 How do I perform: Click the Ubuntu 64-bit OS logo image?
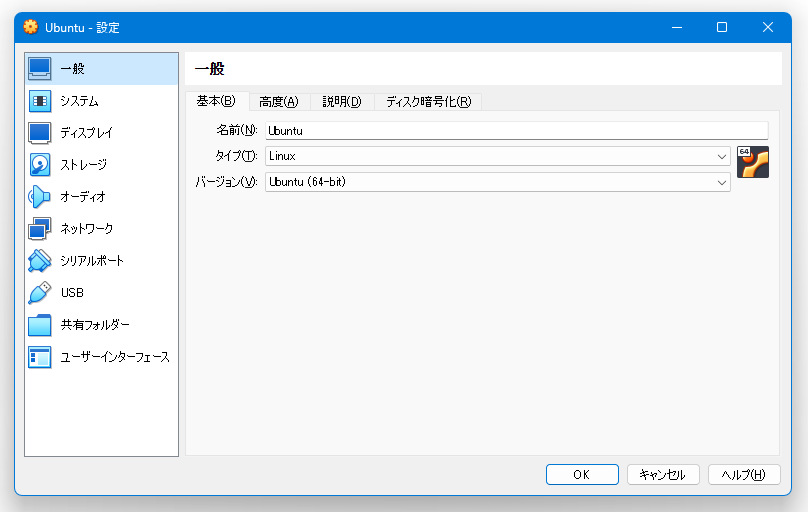753,162
